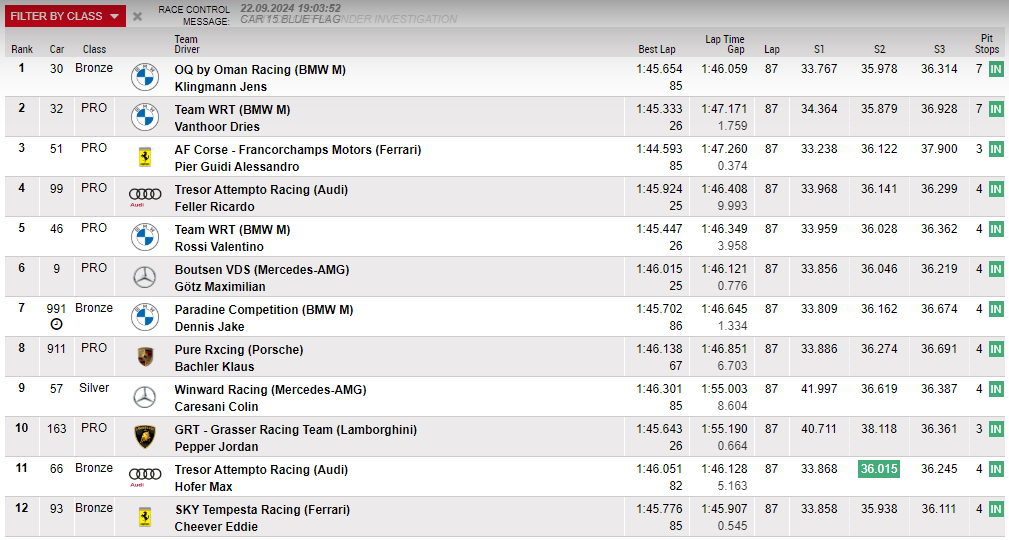This screenshot has height=540, width=1009.
Task: Click S1 time 40.711 for car 163
Action: pos(819,429)
